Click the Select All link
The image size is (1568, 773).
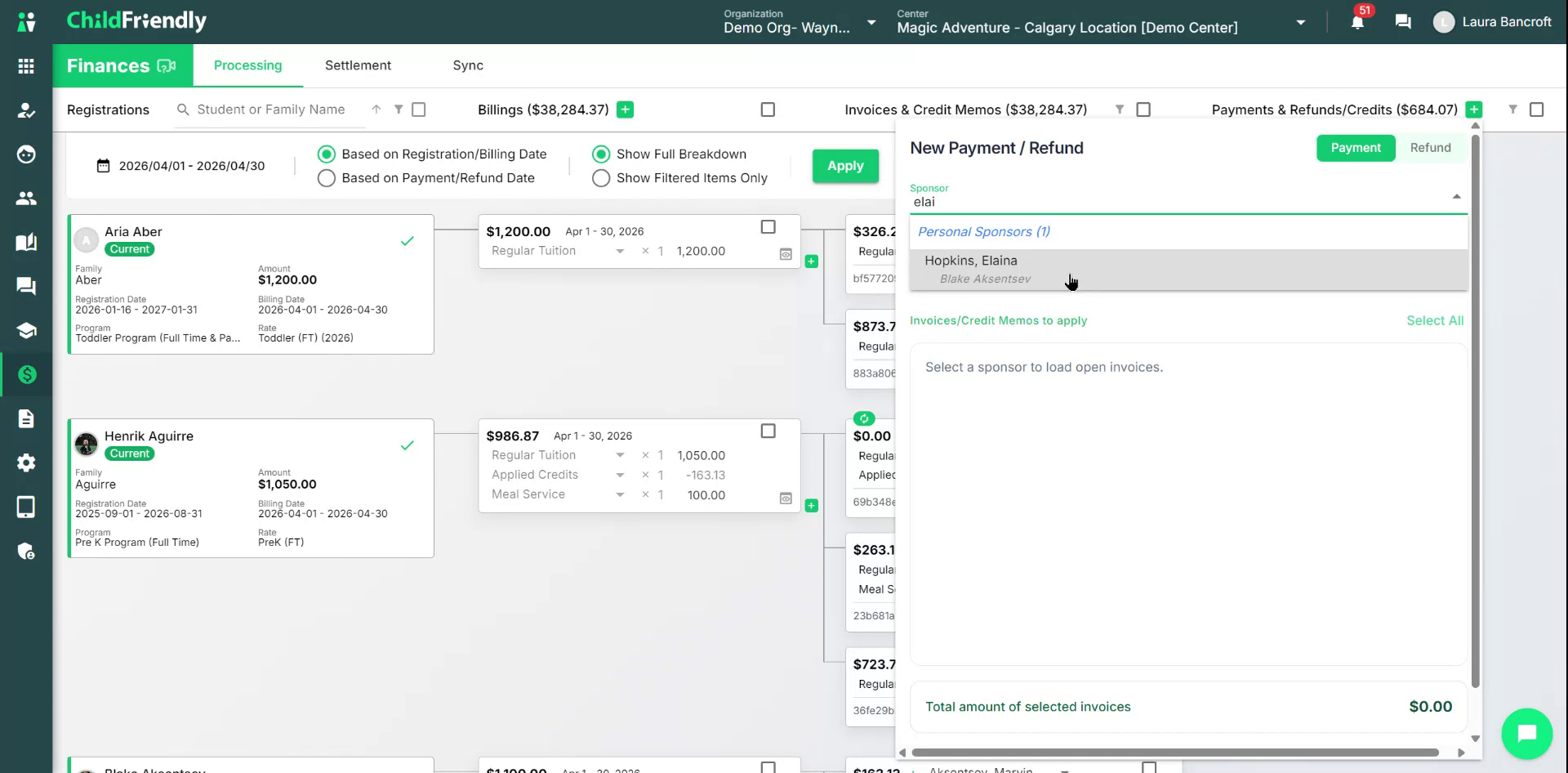click(1435, 321)
